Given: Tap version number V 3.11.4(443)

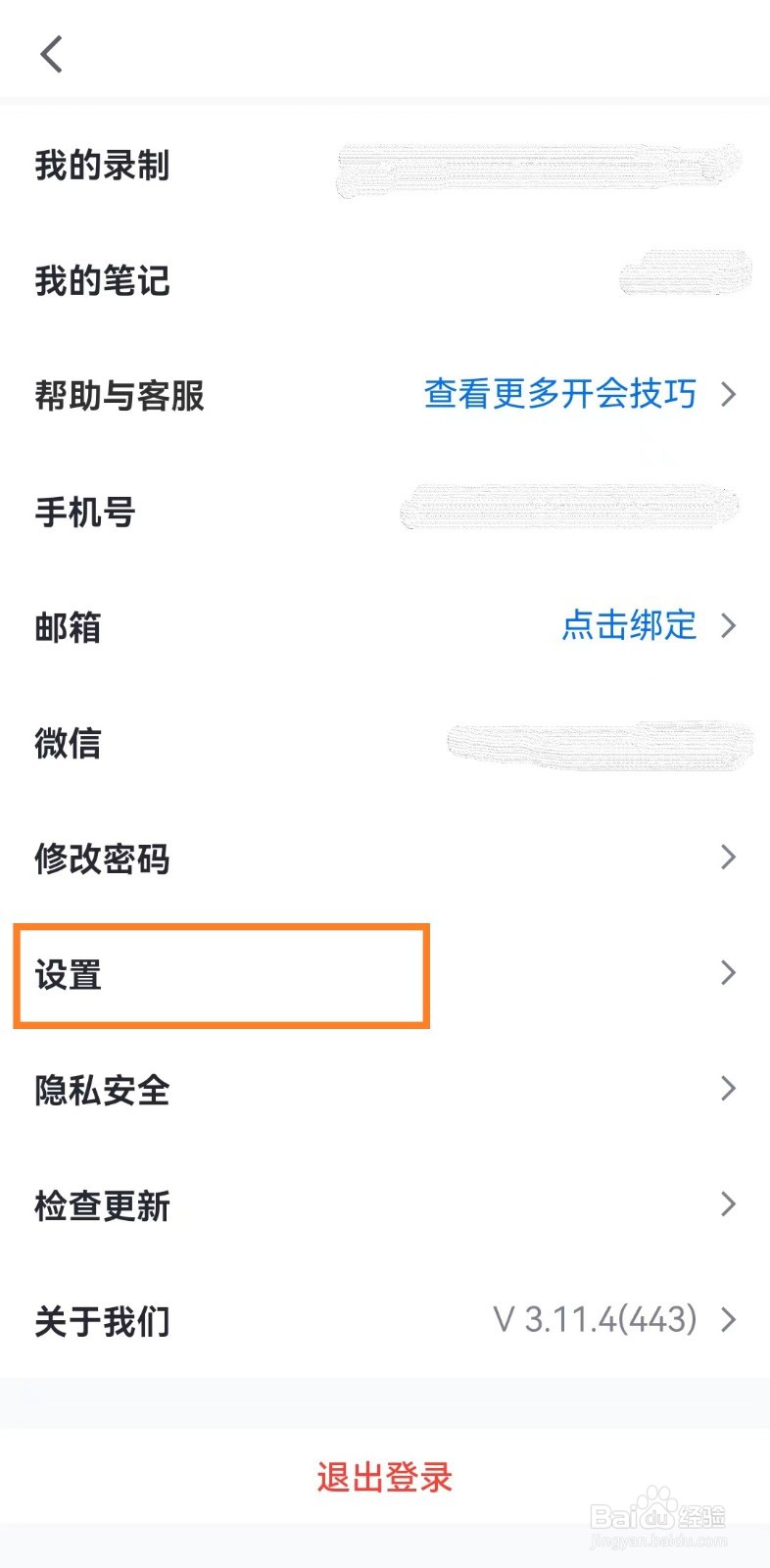Looking at the screenshot, I should point(592,1318).
